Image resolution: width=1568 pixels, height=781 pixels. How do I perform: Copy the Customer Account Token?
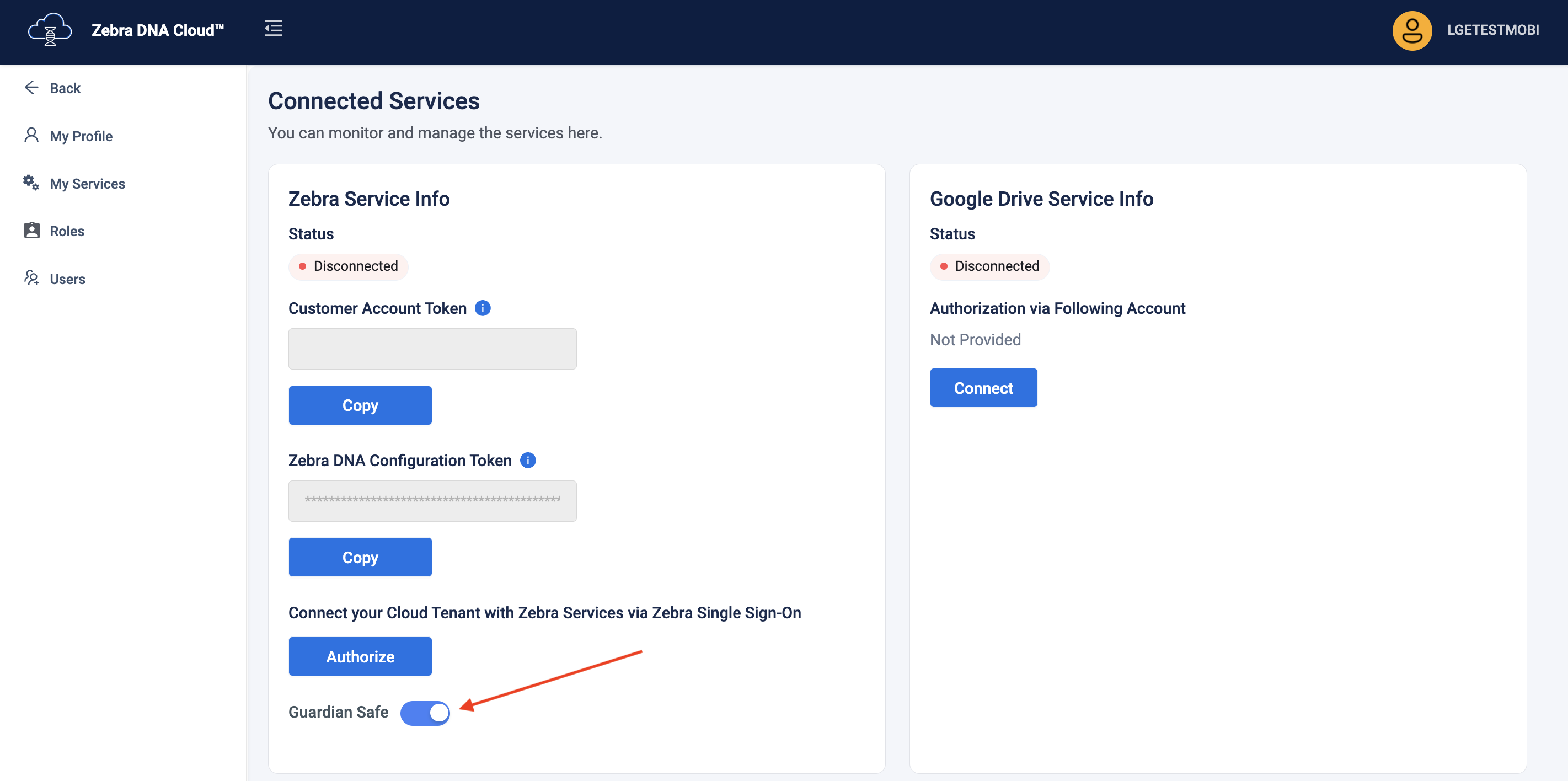coord(360,405)
